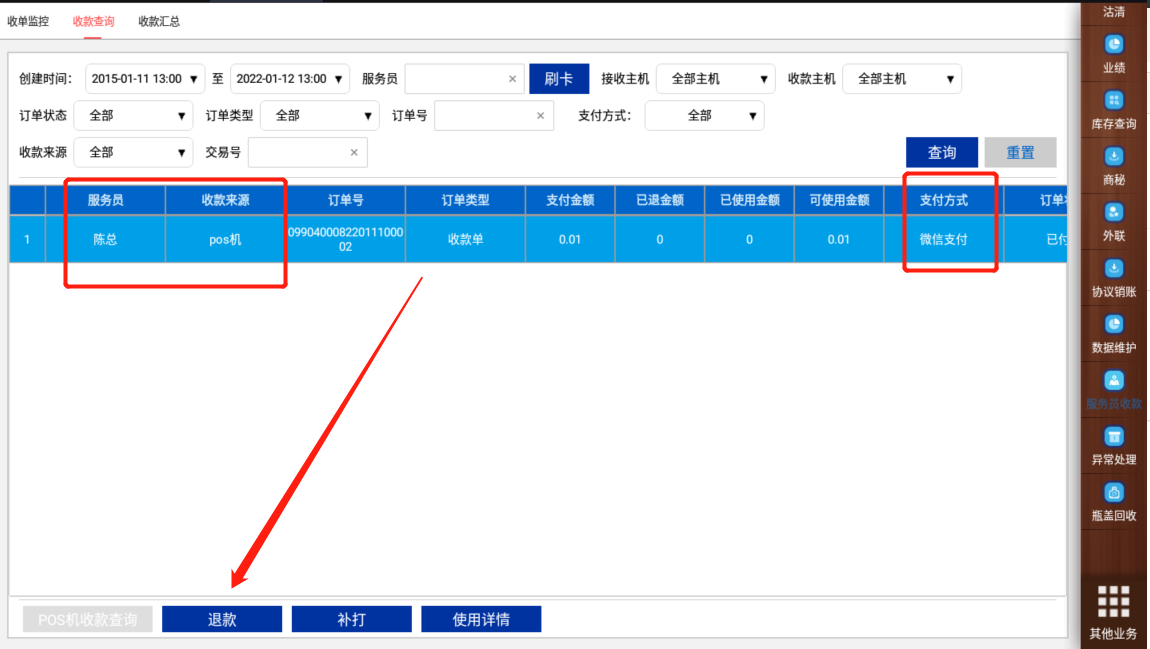This screenshot has height=649, width=1150.
Task: Expand the 支付方式 dropdown
Action: click(704, 116)
